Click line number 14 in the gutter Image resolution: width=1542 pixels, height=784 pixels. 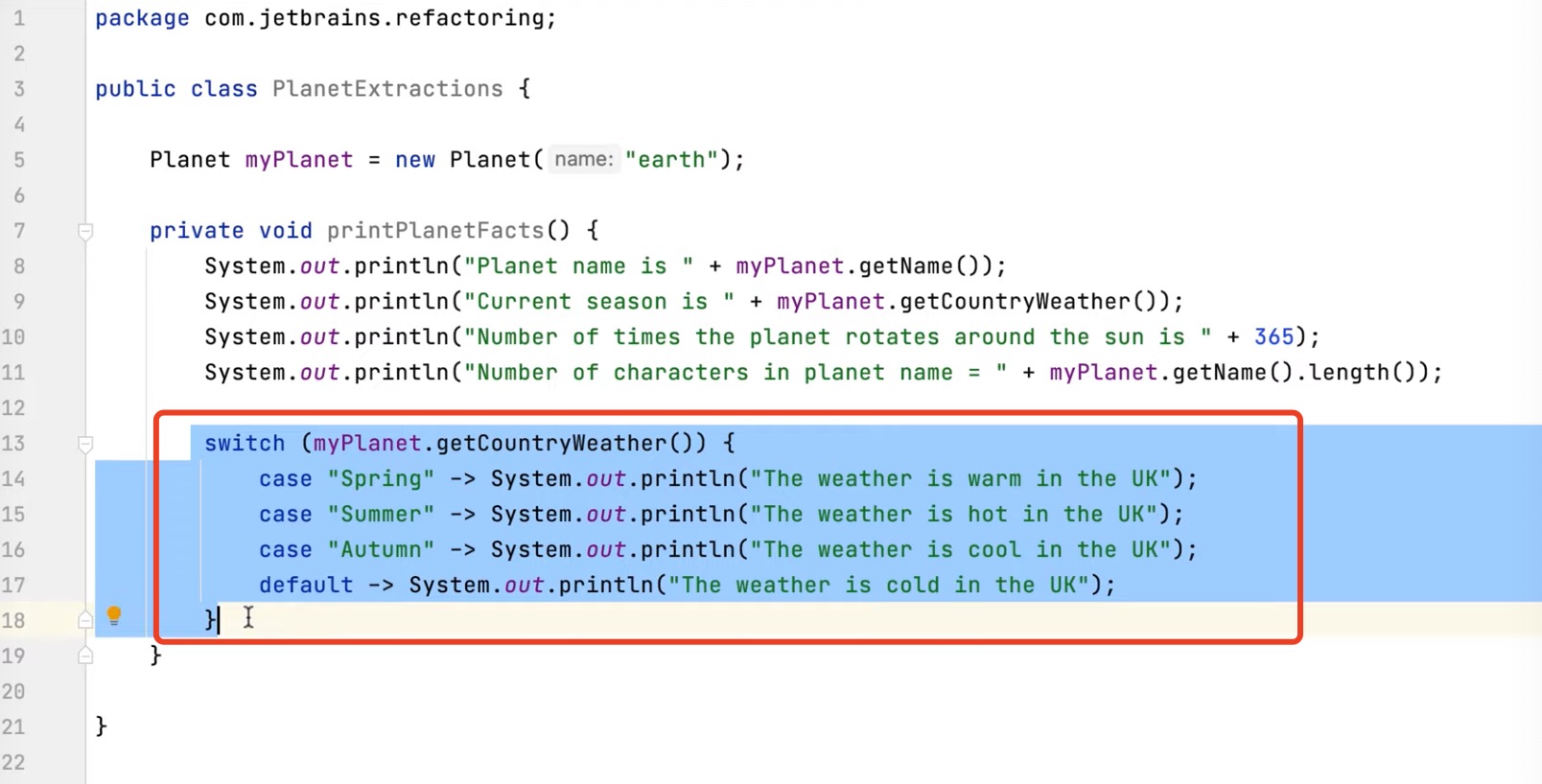pyautogui.click(x=13, y=479)
